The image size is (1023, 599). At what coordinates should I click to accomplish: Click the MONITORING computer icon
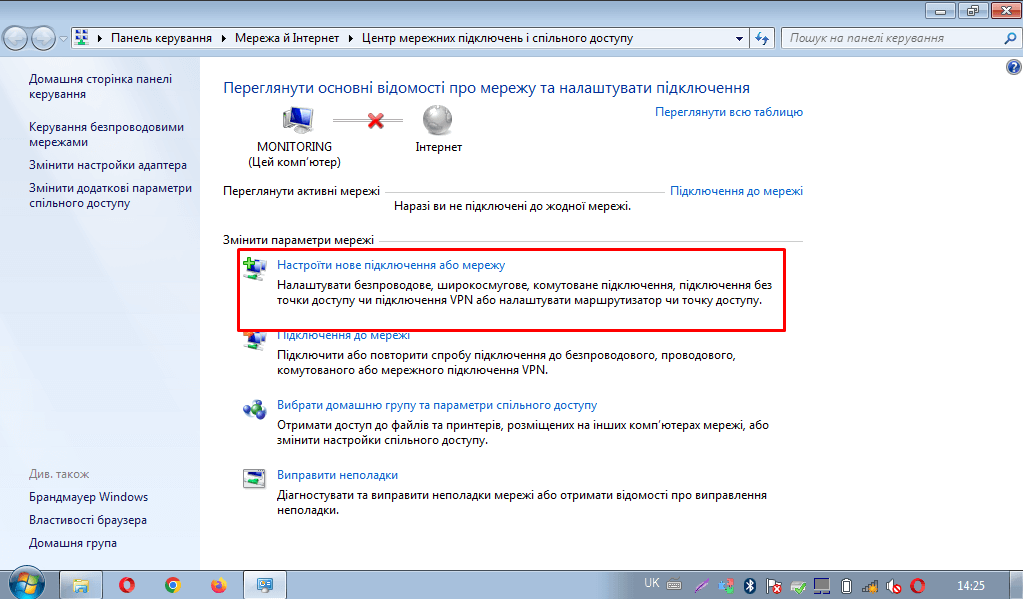tap(296, 121)
